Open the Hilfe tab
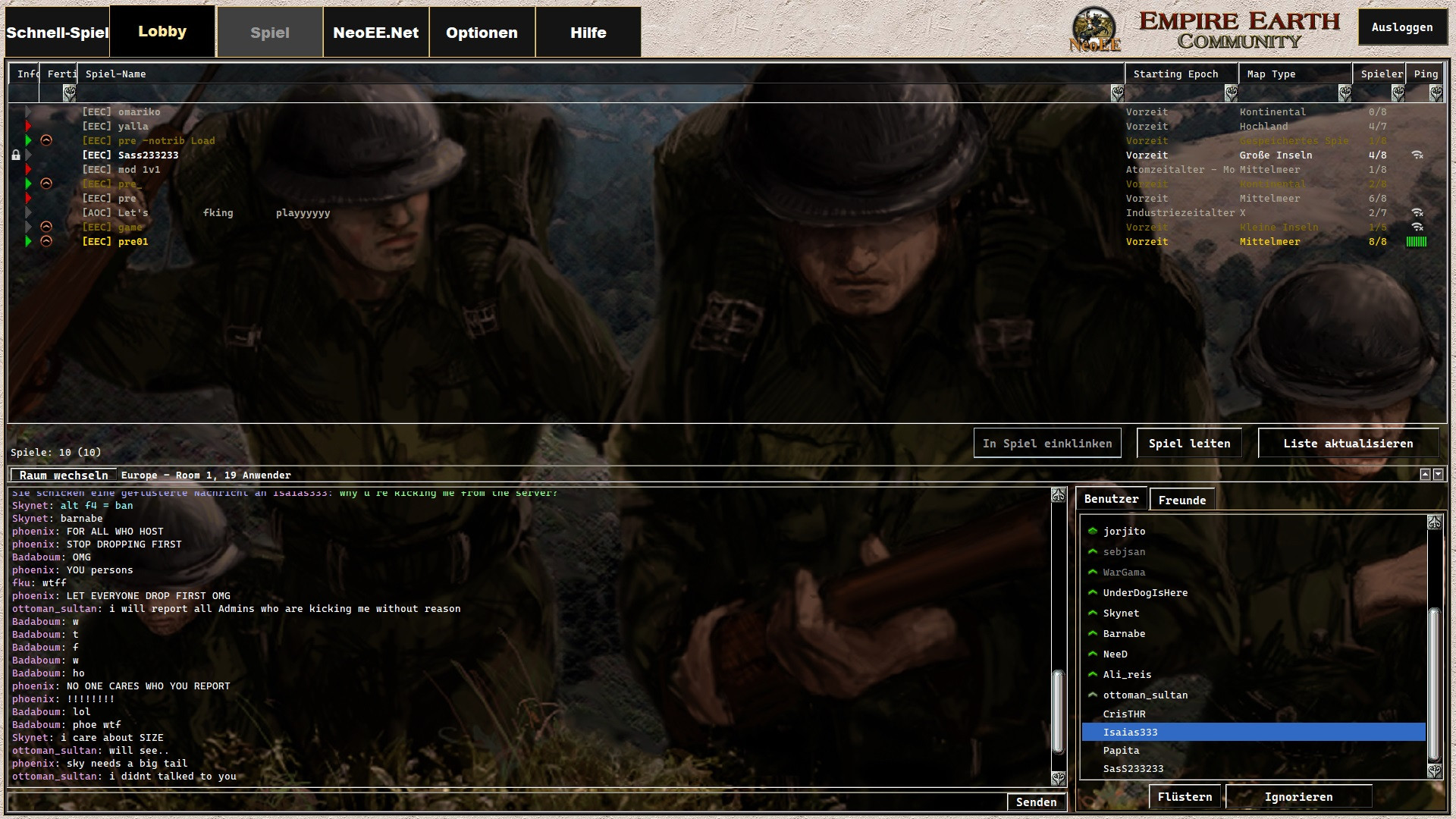This screenshot has width=1456, height=819. (x=588, y=33)
